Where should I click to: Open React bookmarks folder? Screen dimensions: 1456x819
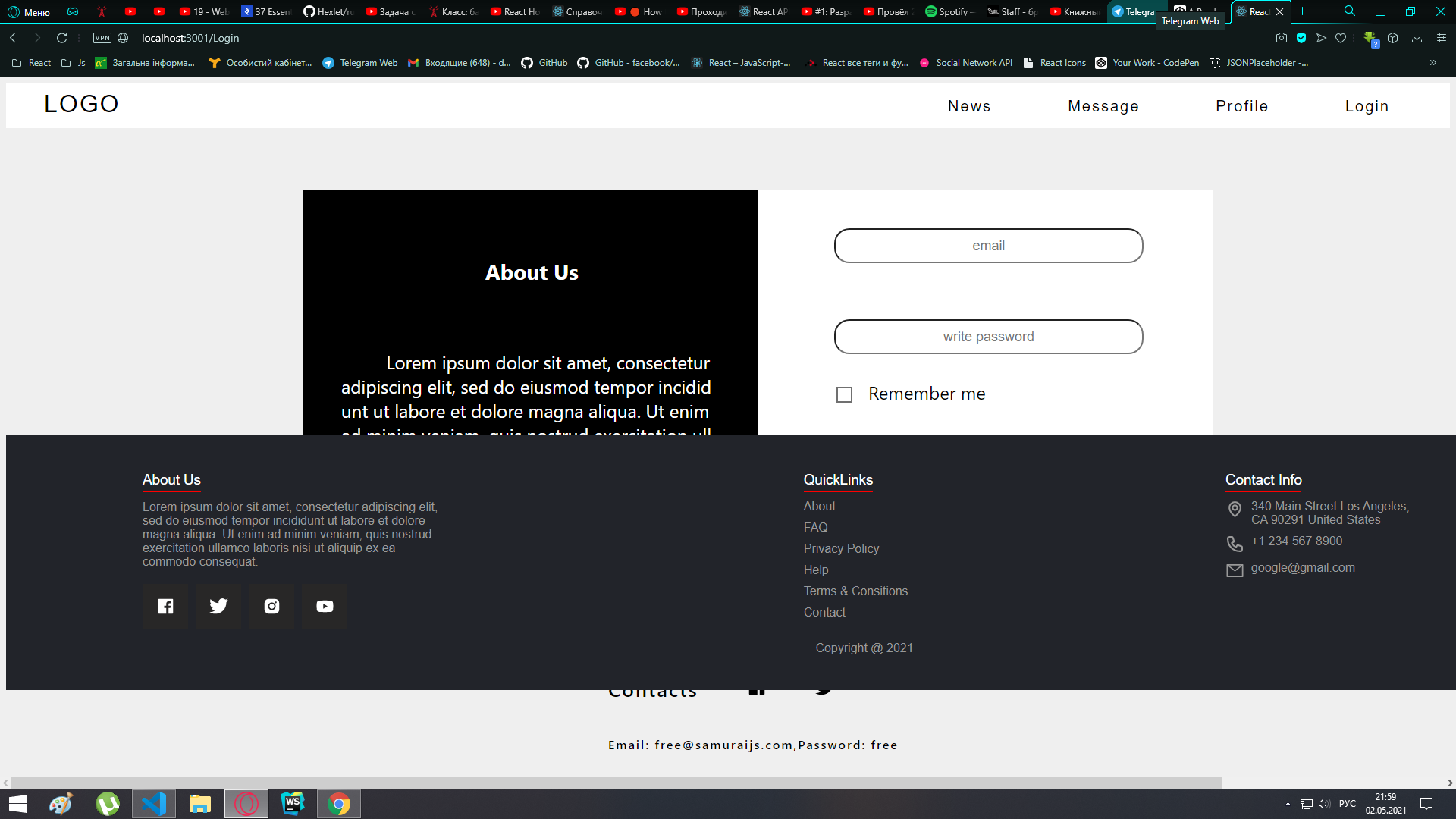[x=32, y=63]
